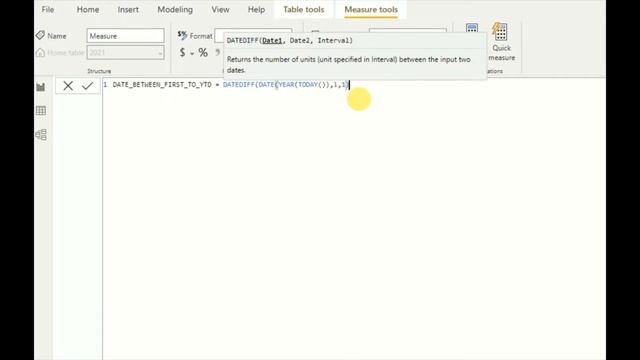Viewport: 640px width, 360px height.
Task: Switch to the Table tools tab
Action: [304, 9]
